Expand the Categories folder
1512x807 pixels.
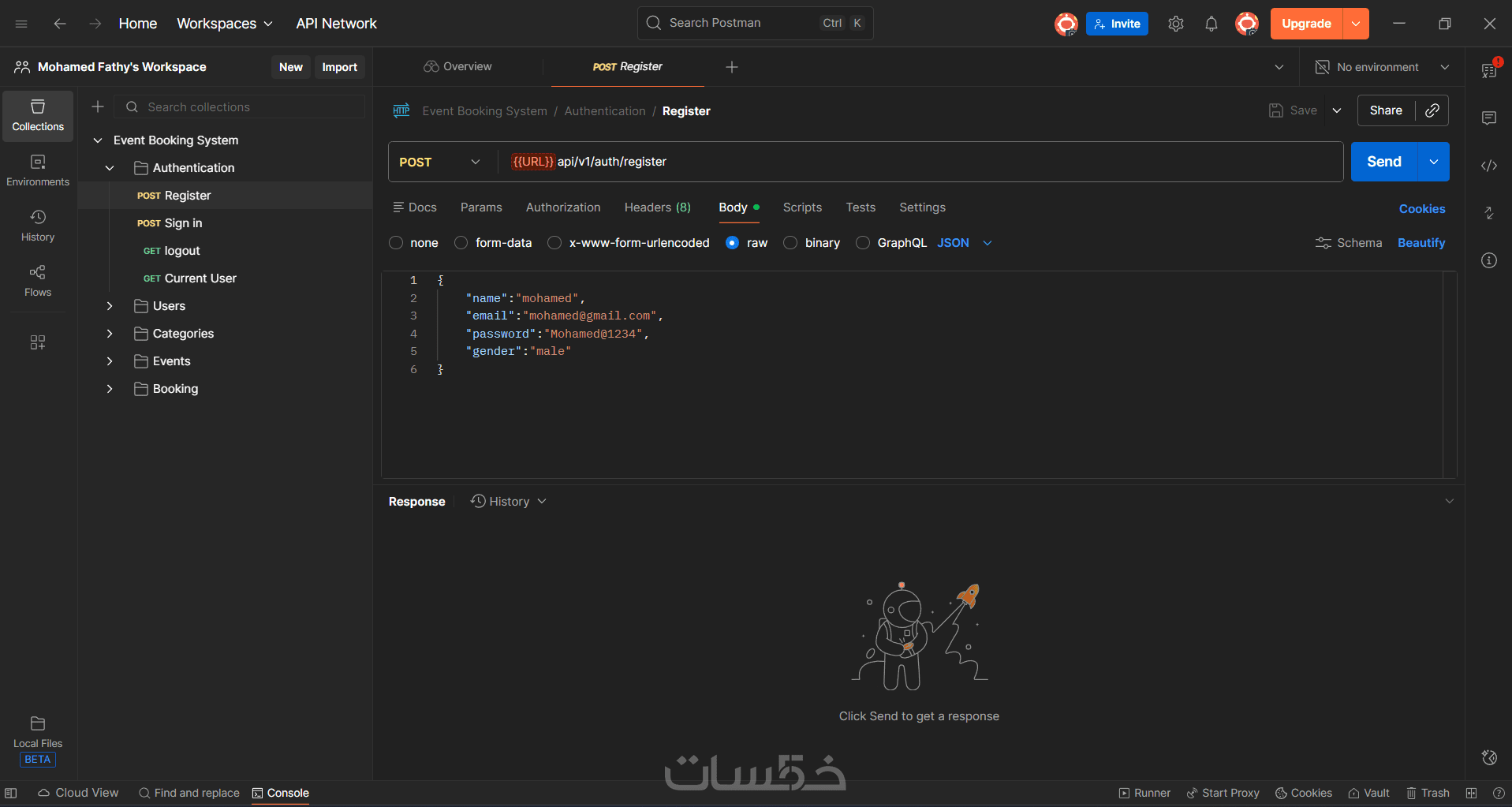point(110,334)
